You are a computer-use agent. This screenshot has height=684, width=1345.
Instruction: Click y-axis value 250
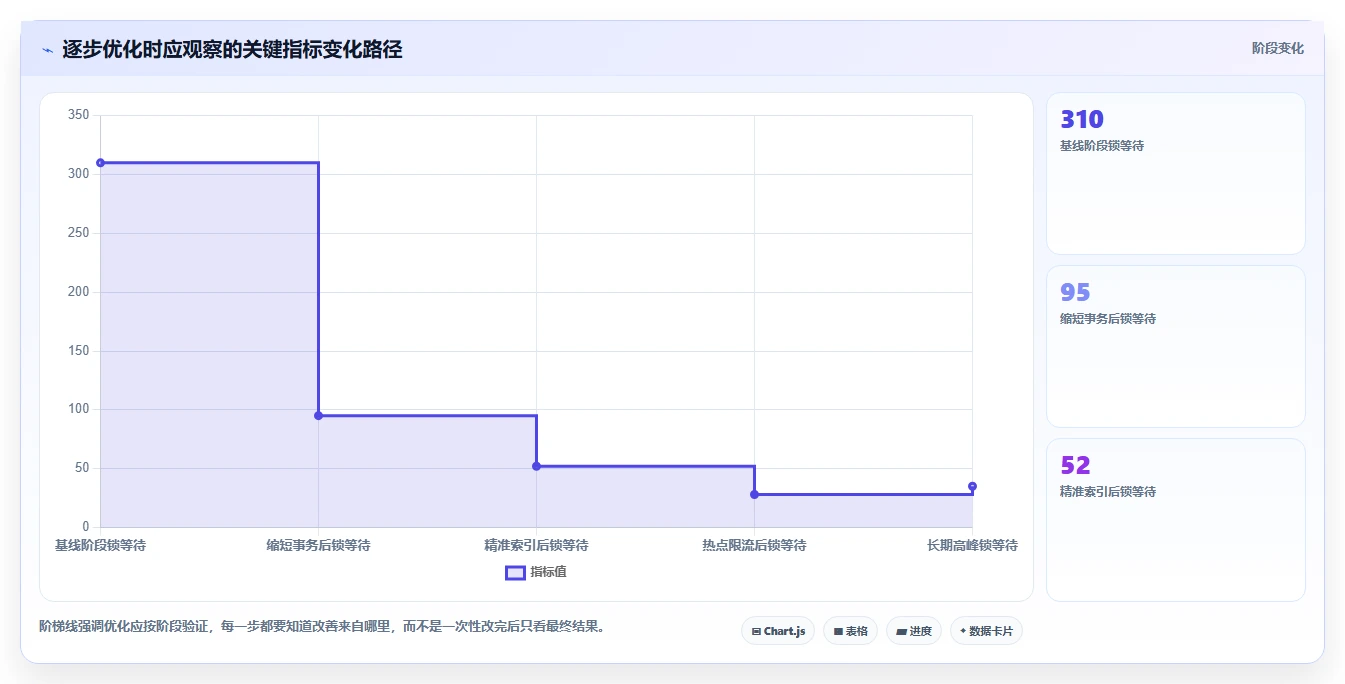[x=78, y=233]
